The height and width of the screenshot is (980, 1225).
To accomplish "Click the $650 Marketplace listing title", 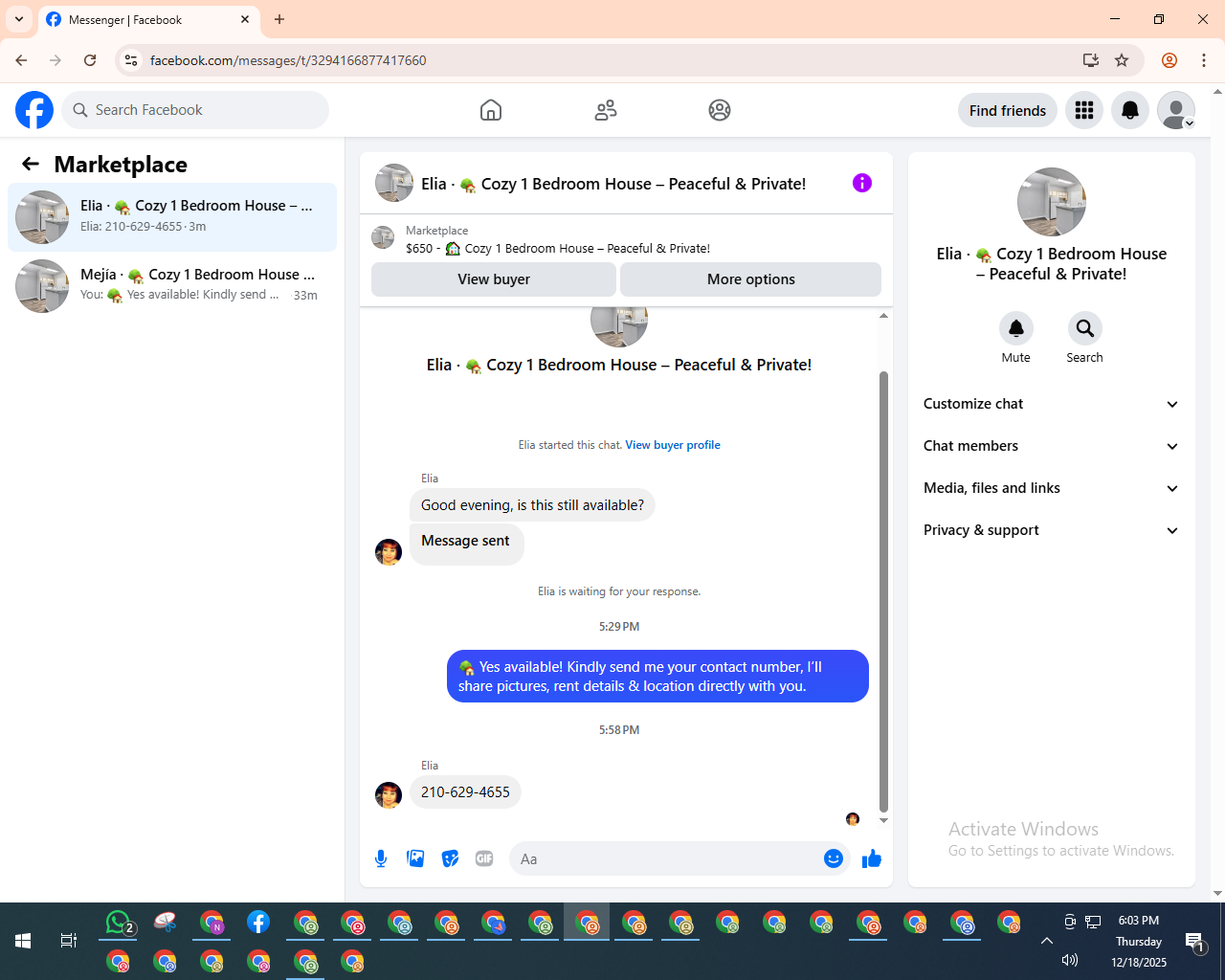I will (558, 249).
